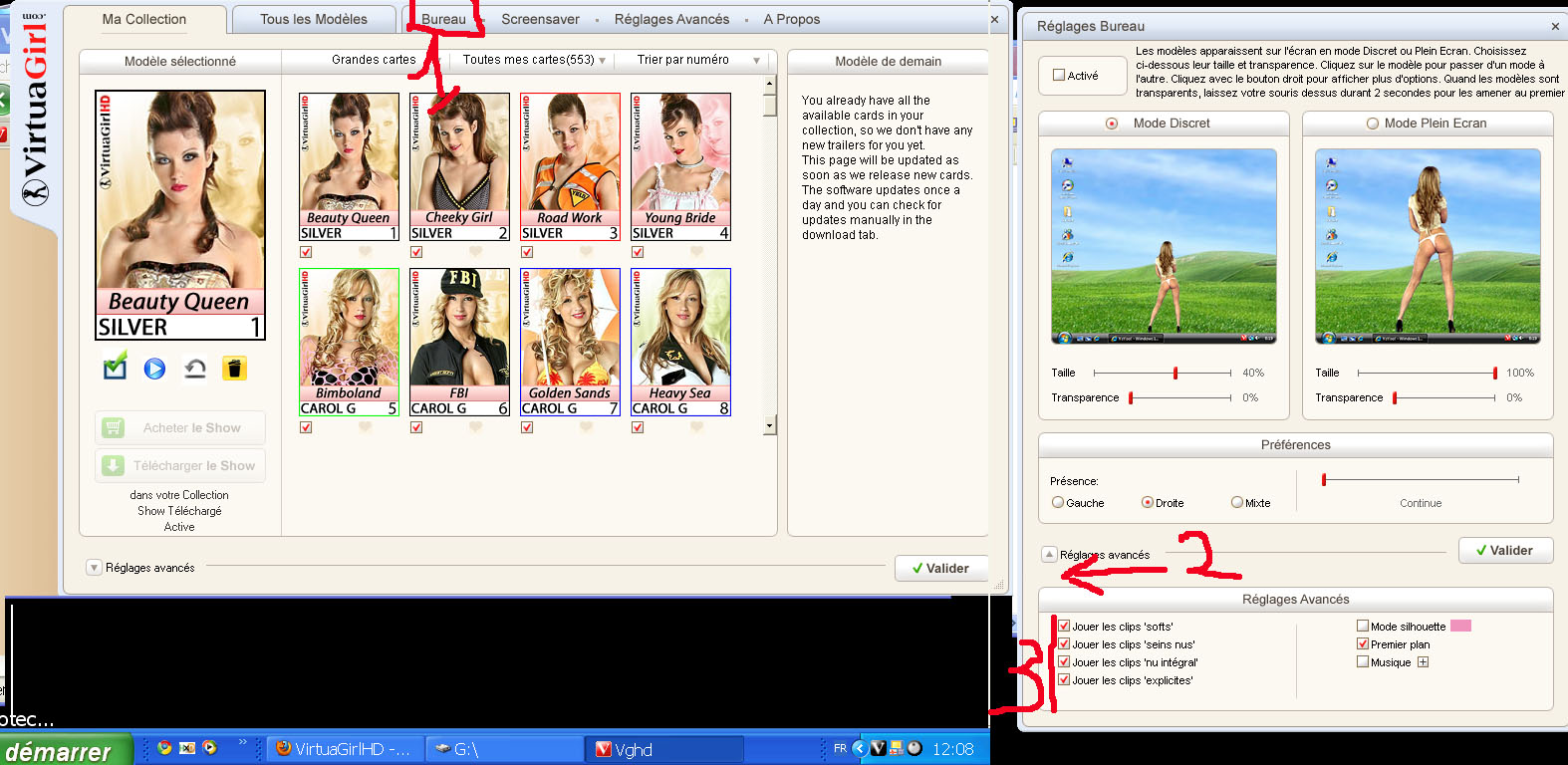Image resolution: width=1568 pixels, height=765 pixels.
Task: Click the favorite heart under Heavy Sea card
Action: 696,427
